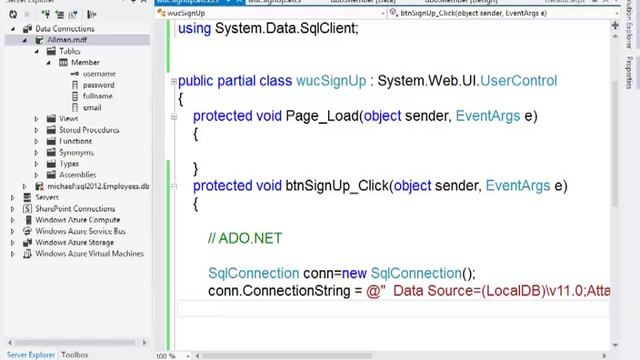
Task: Click the empty code line below ConnectionString
Action: [x=393, y=308]
